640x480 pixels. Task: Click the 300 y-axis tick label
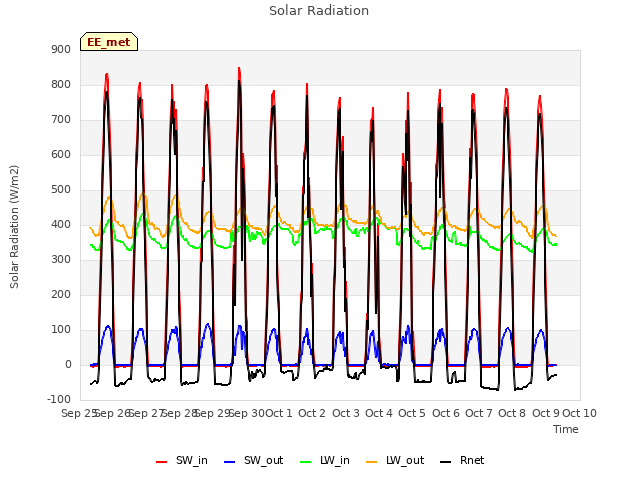pyautogui.click(x=61, y=259)
